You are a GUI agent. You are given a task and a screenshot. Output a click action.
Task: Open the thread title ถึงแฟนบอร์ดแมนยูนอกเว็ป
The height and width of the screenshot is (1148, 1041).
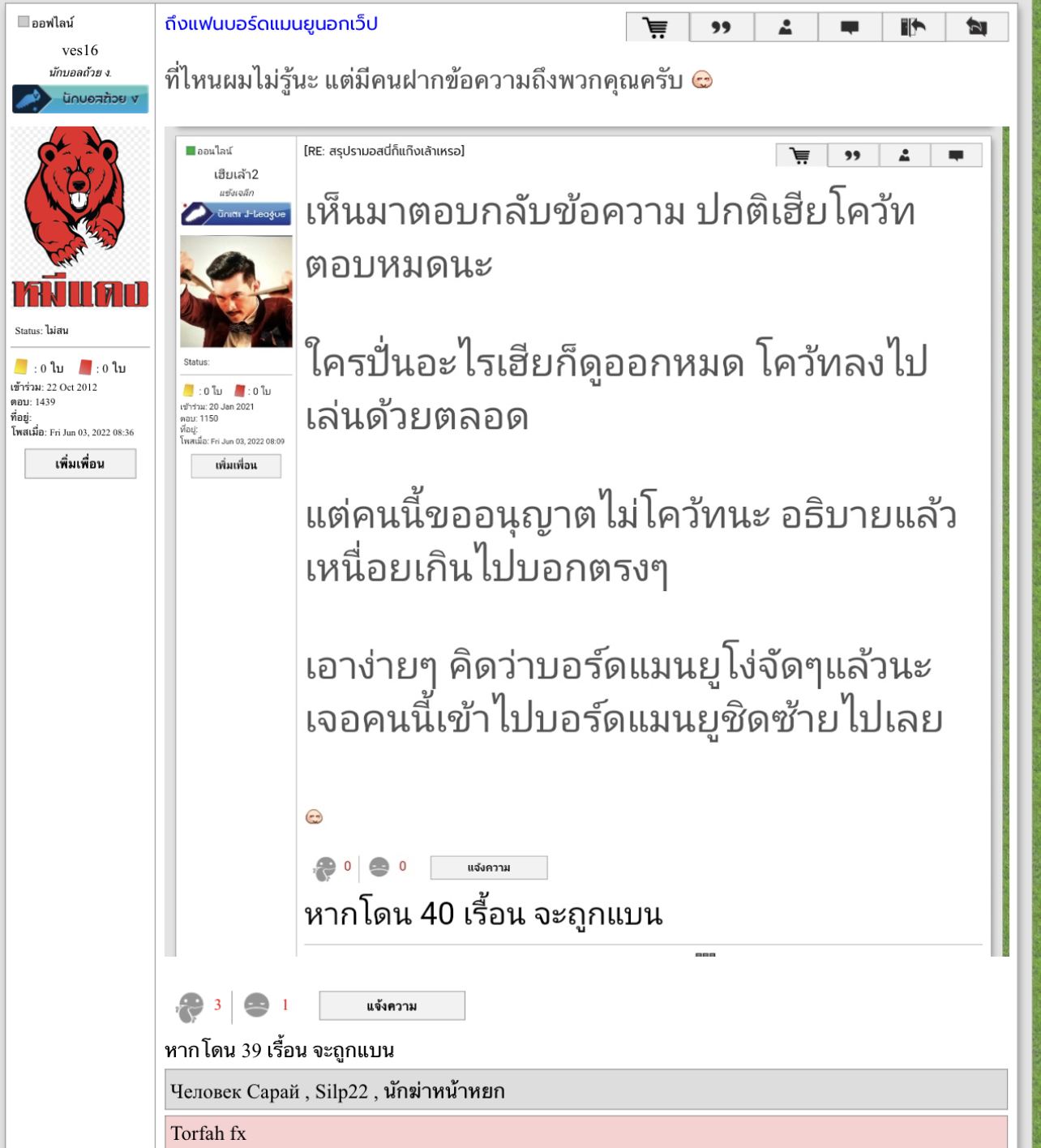click(271, 24)
